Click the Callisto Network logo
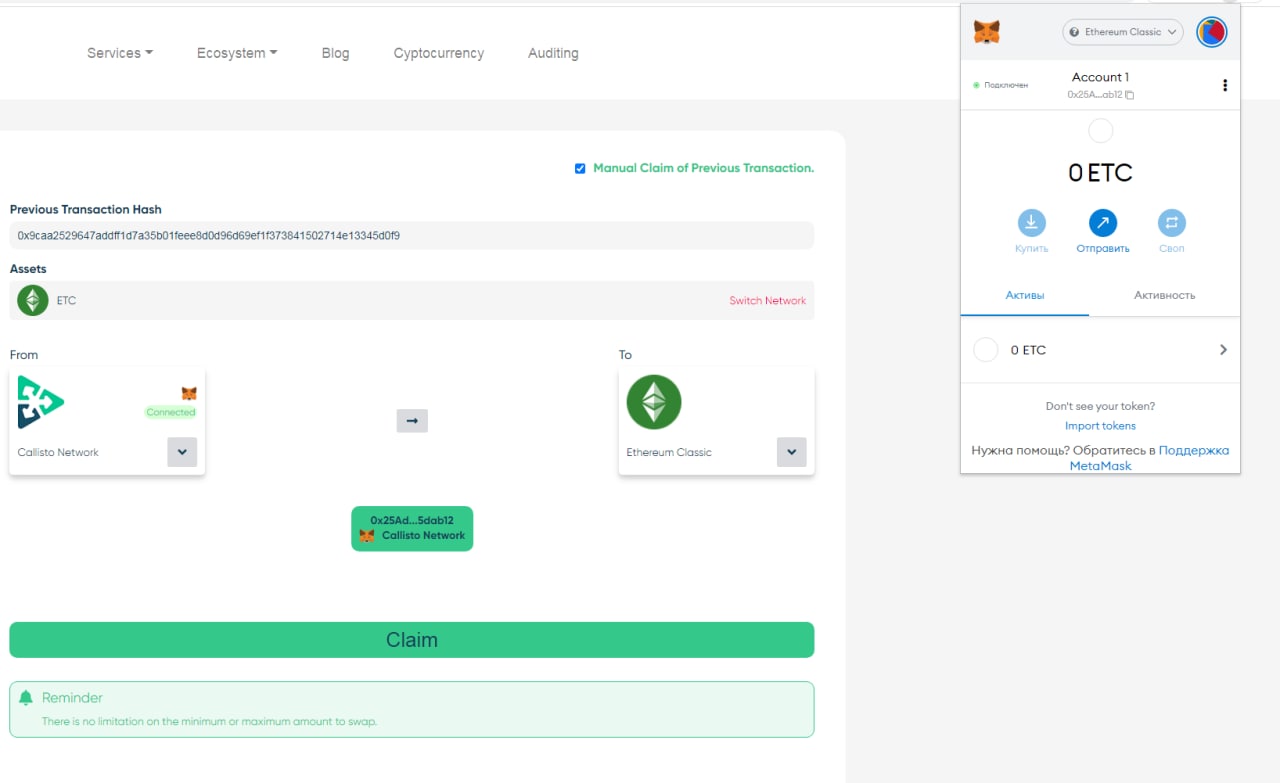 click(40, 402)
